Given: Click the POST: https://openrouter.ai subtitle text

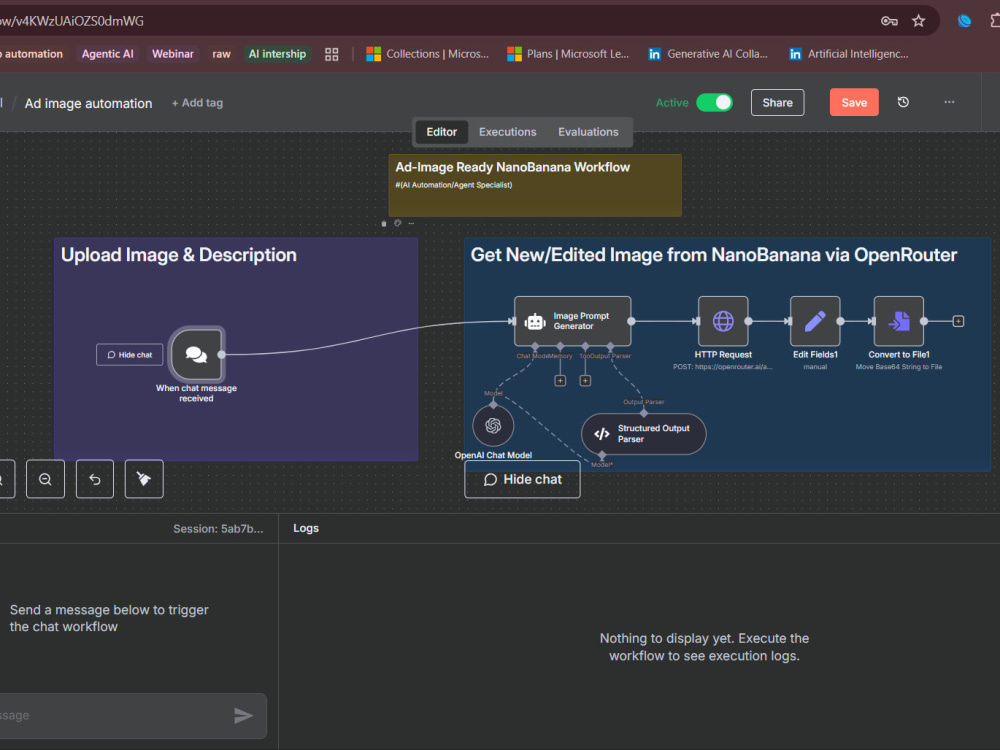Looking at the screenshot, I should click(x=723, y=367).
